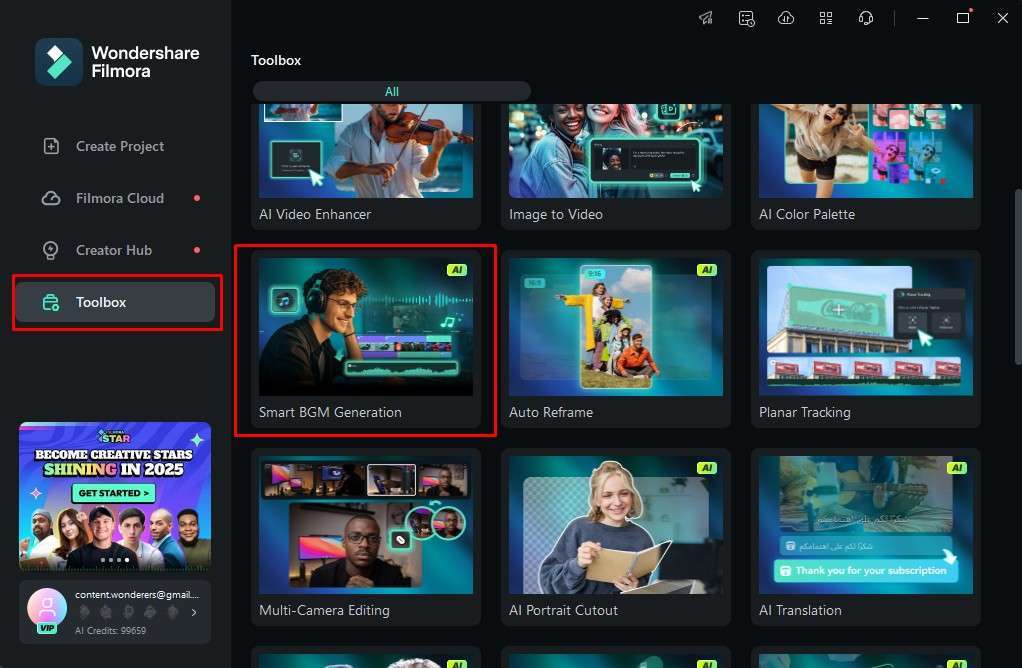Open the grid layout icon in the title bar

point(826,18)
